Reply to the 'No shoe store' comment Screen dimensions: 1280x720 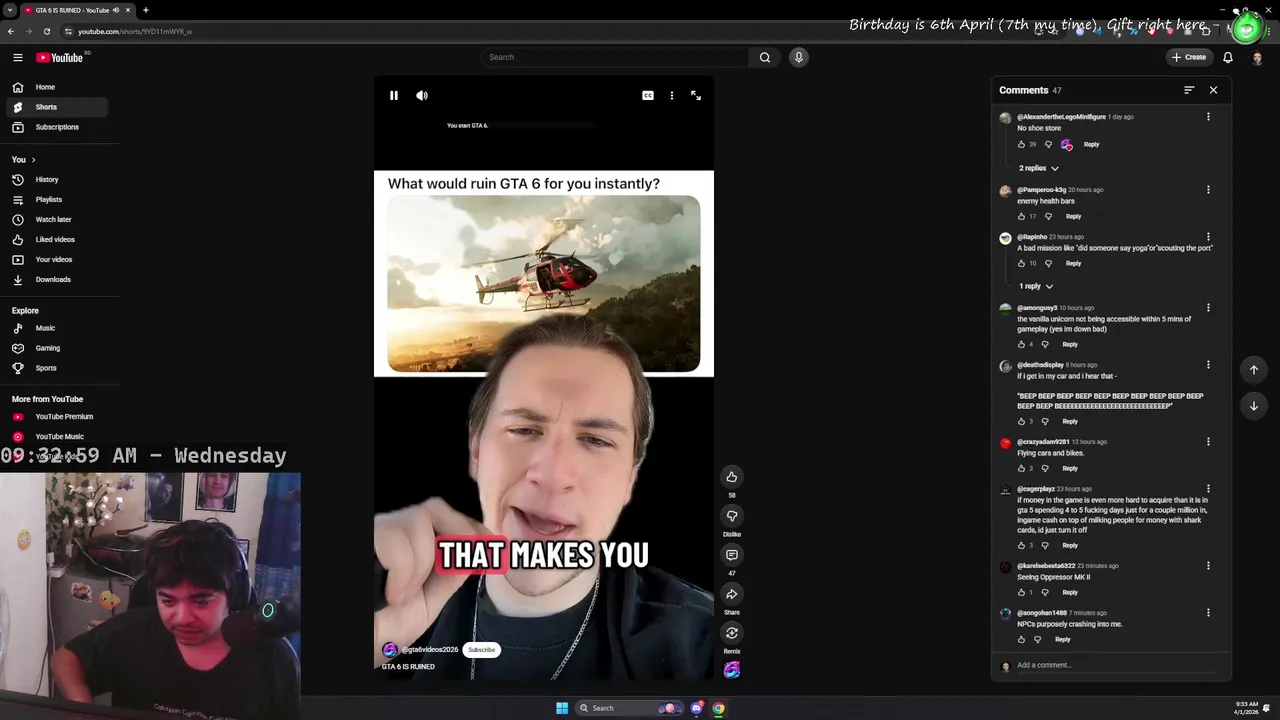click(x=1091, y=145)
